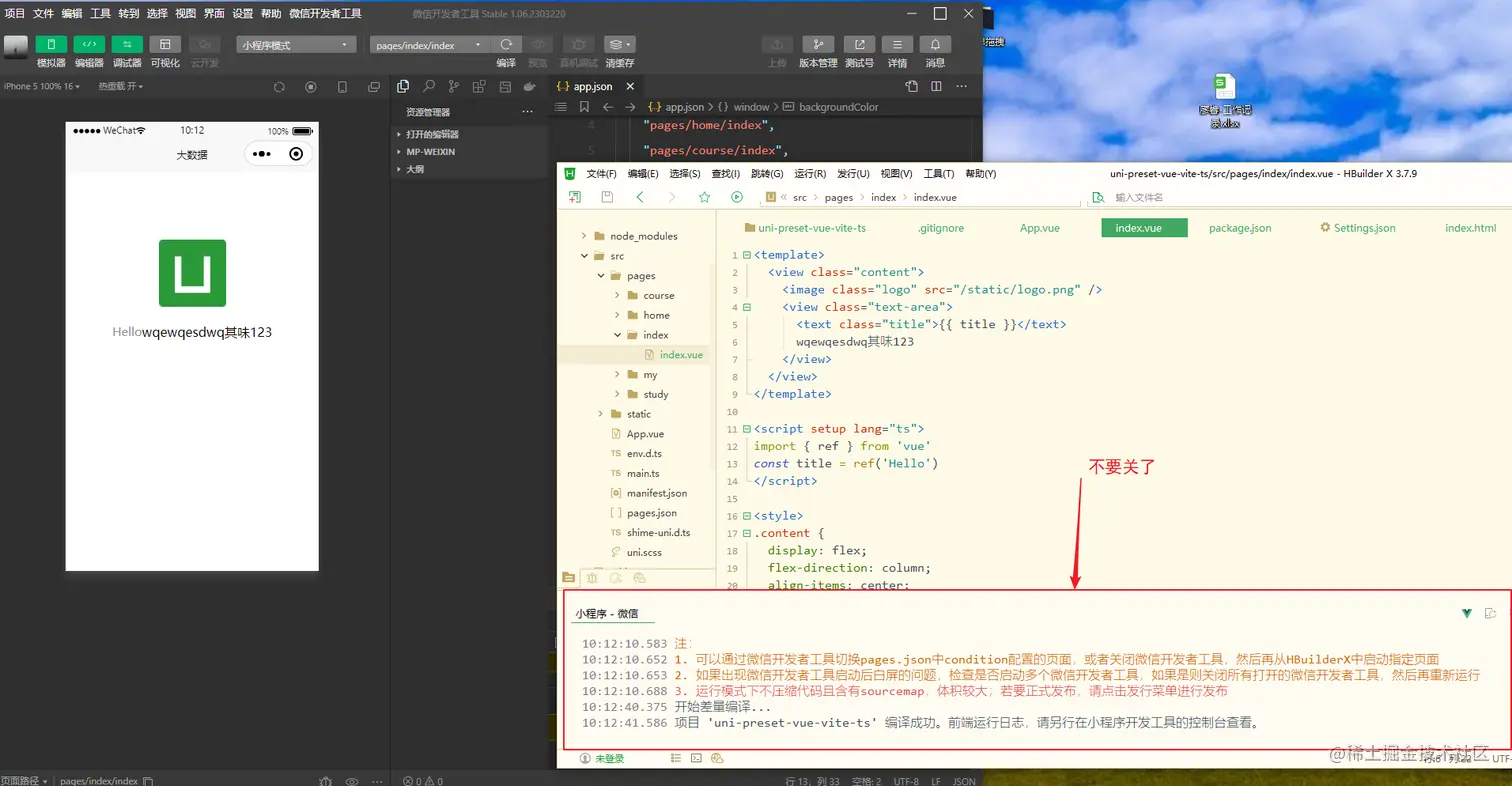
Task: Click the test account (测试号) icon
Action: (x=859, y=45)
